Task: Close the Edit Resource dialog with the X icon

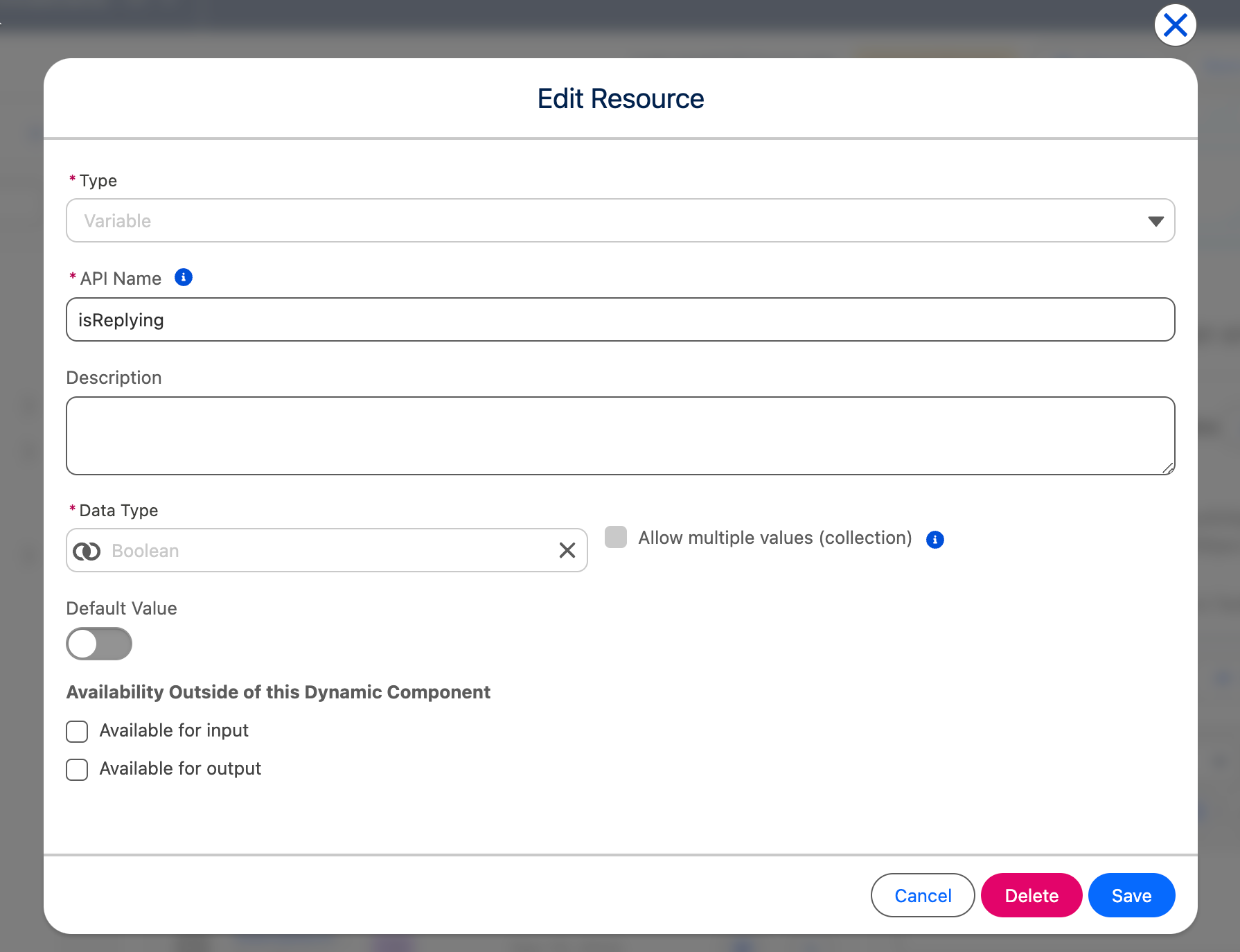Action: (x=1175, y=26)
